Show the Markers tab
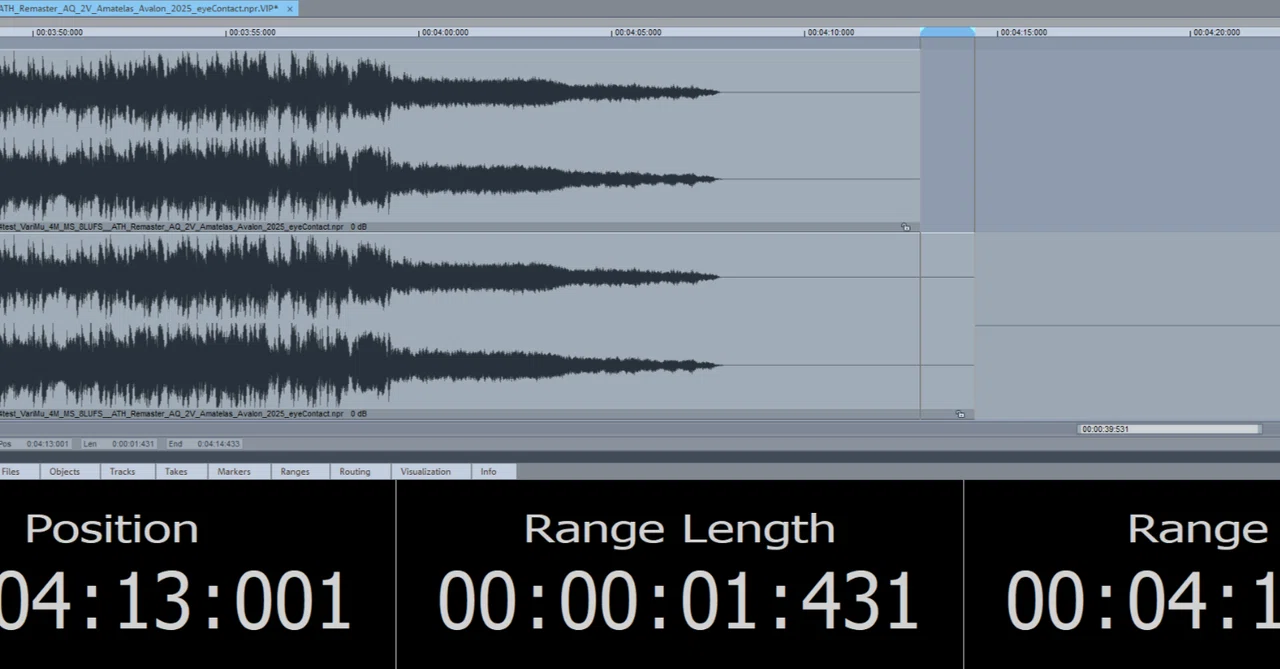Viewport: 1280px width, 669px height. coord(234,471)
